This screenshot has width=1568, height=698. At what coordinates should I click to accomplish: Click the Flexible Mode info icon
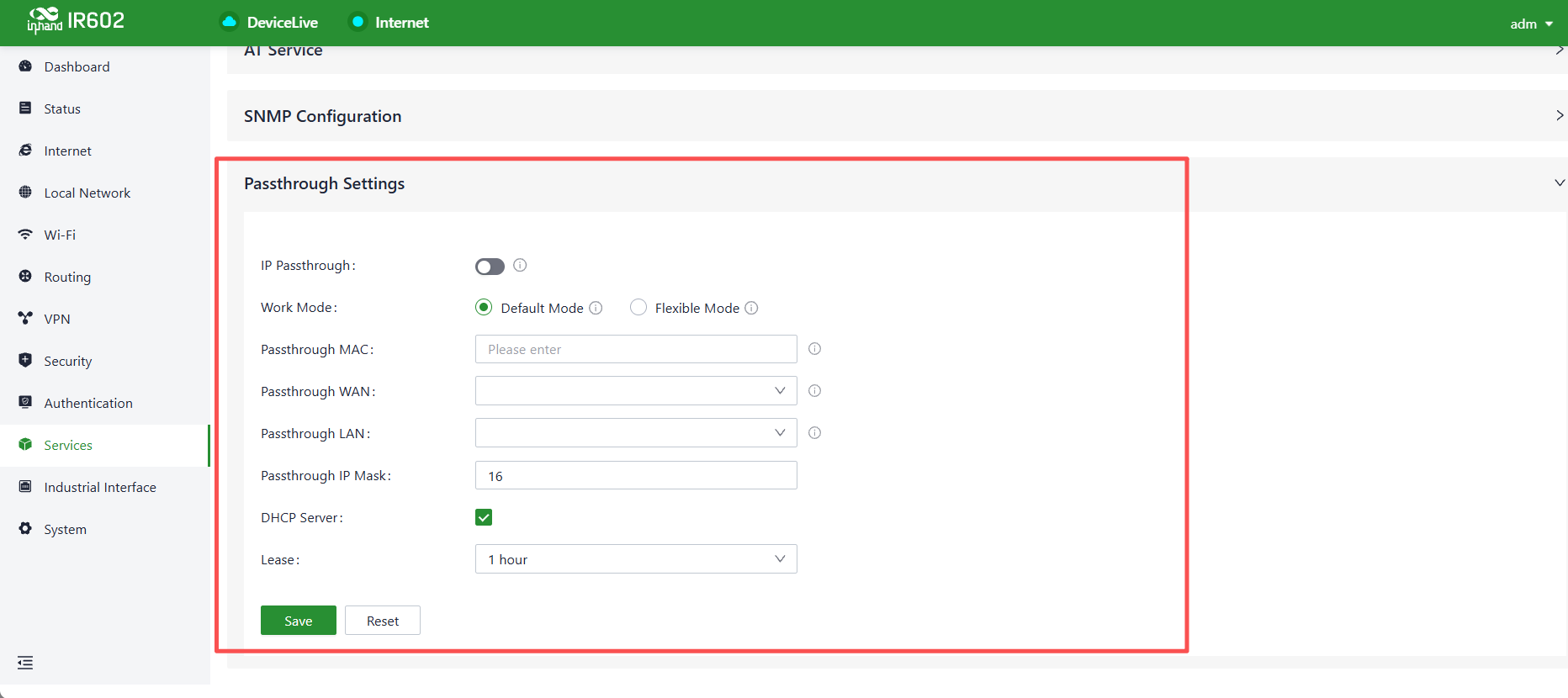(x=751, y=308)
